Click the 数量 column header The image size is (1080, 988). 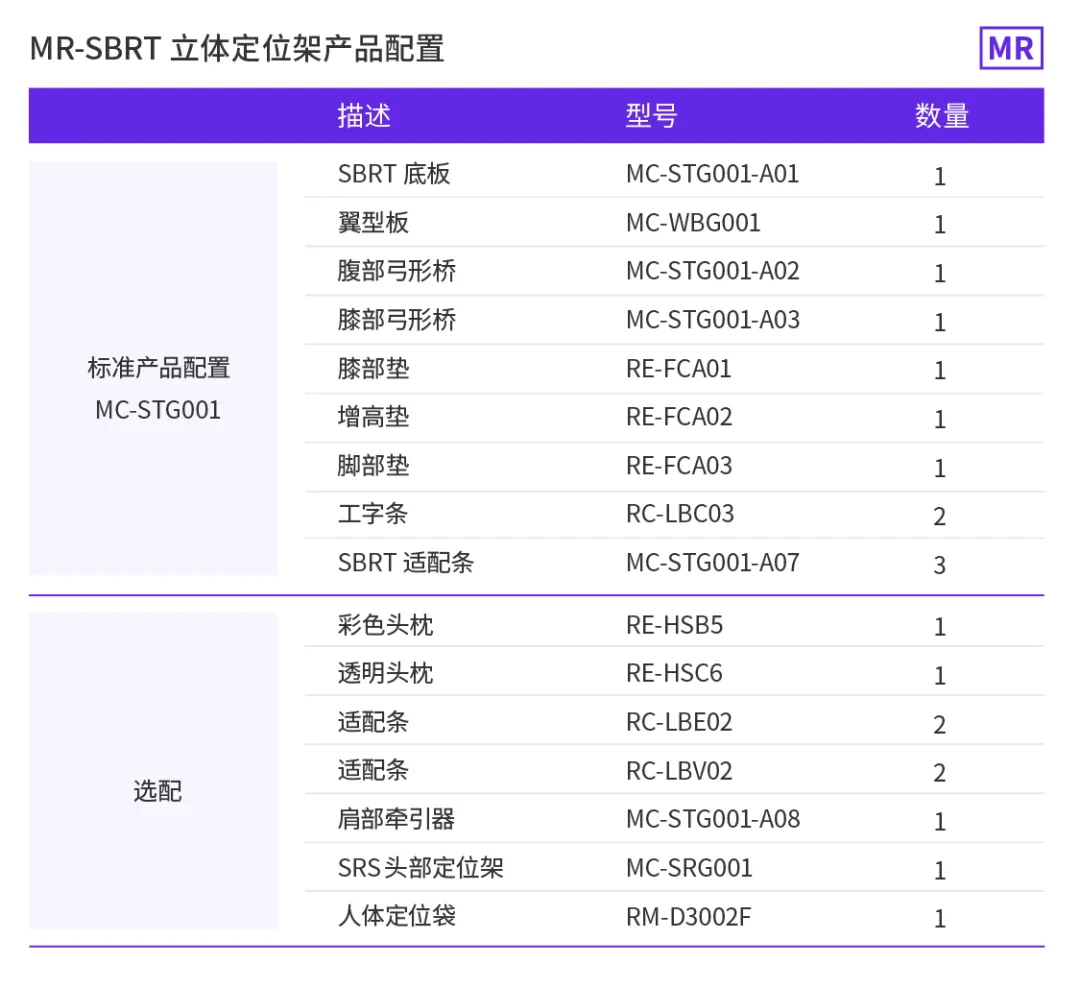[941, 116]
